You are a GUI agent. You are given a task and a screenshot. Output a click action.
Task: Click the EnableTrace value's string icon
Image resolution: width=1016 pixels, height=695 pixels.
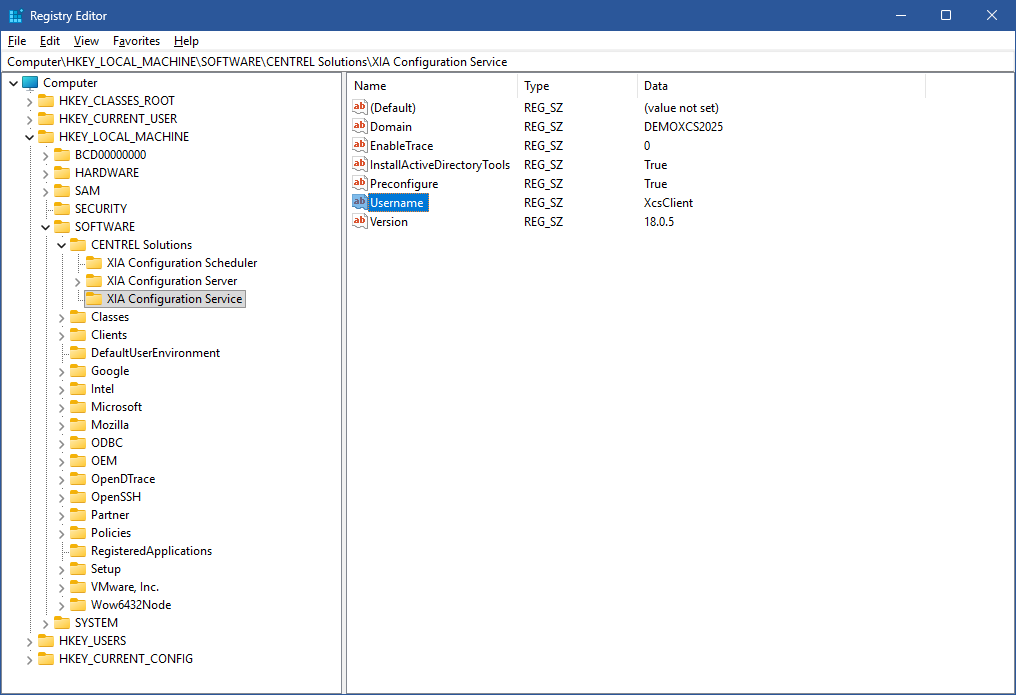360,146
